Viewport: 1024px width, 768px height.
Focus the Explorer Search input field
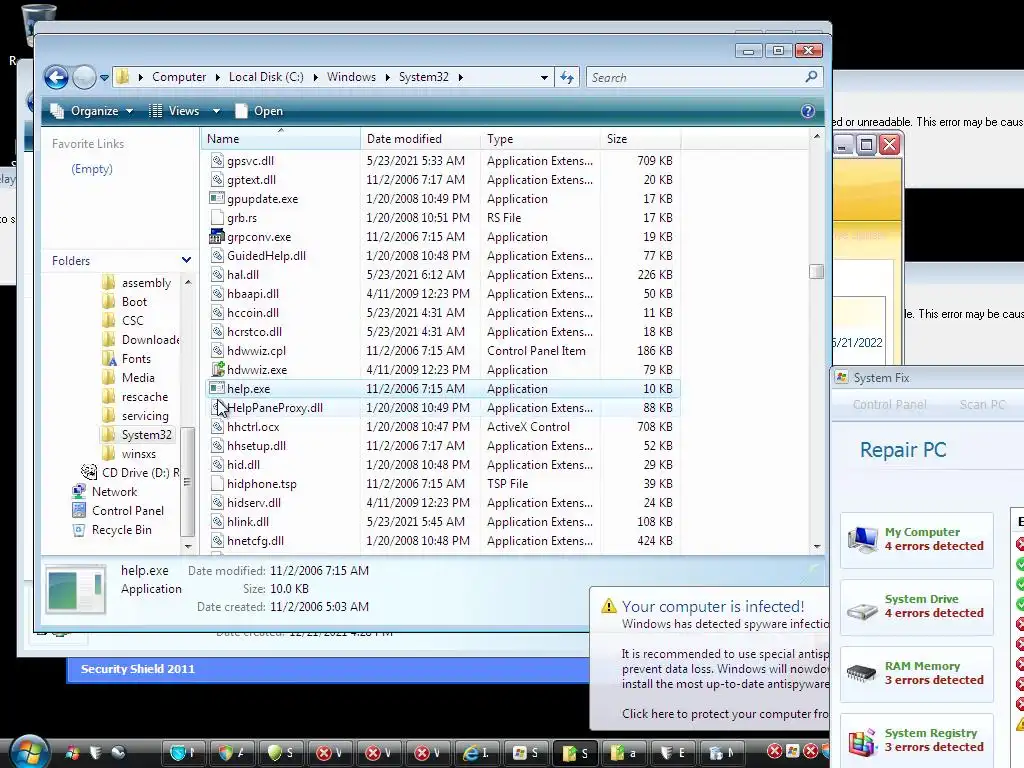(x=696, y=78)
